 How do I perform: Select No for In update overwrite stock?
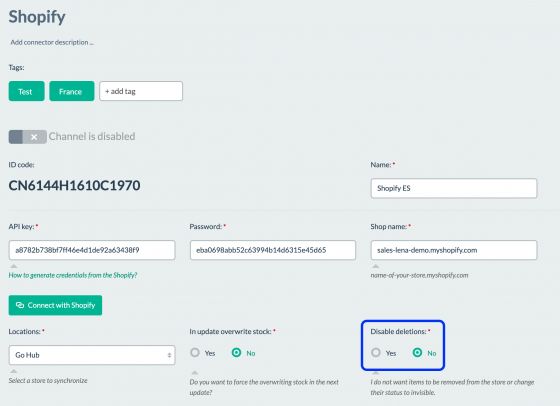coord(236,353)
